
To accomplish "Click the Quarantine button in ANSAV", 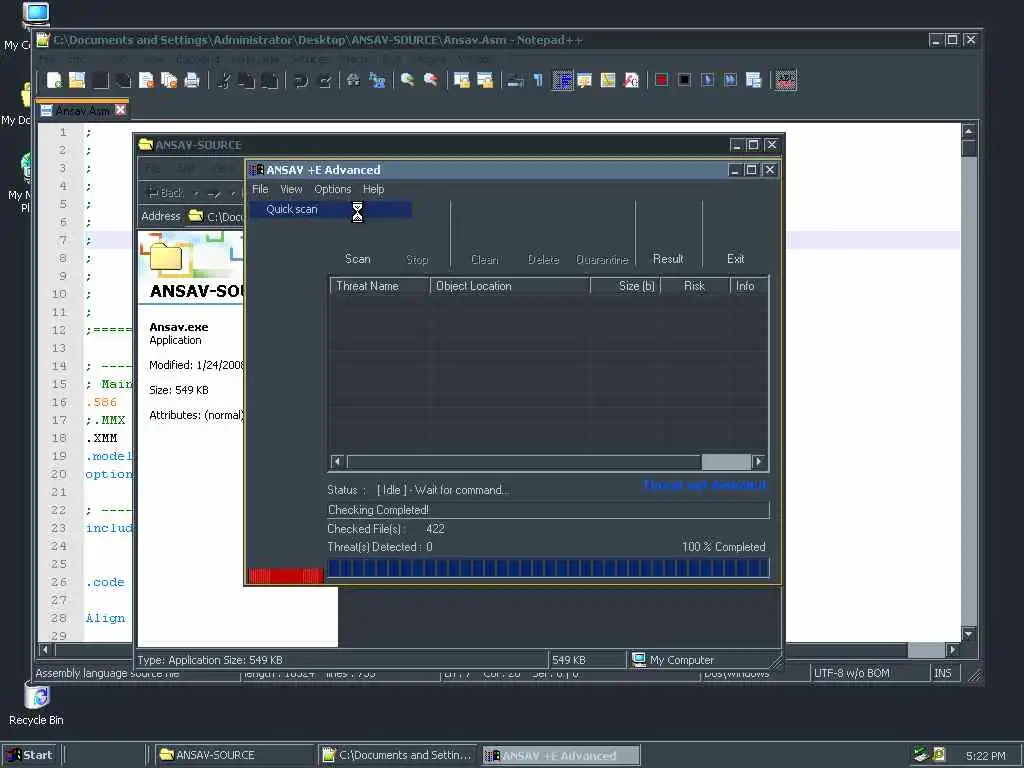I will pyautogui.click(x=602, y=259).
